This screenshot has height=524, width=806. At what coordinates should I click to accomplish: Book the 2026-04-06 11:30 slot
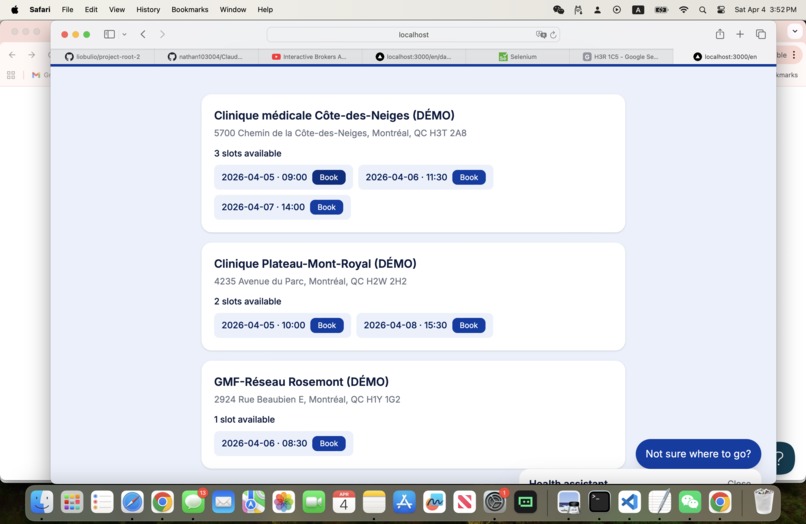point(469,177)
